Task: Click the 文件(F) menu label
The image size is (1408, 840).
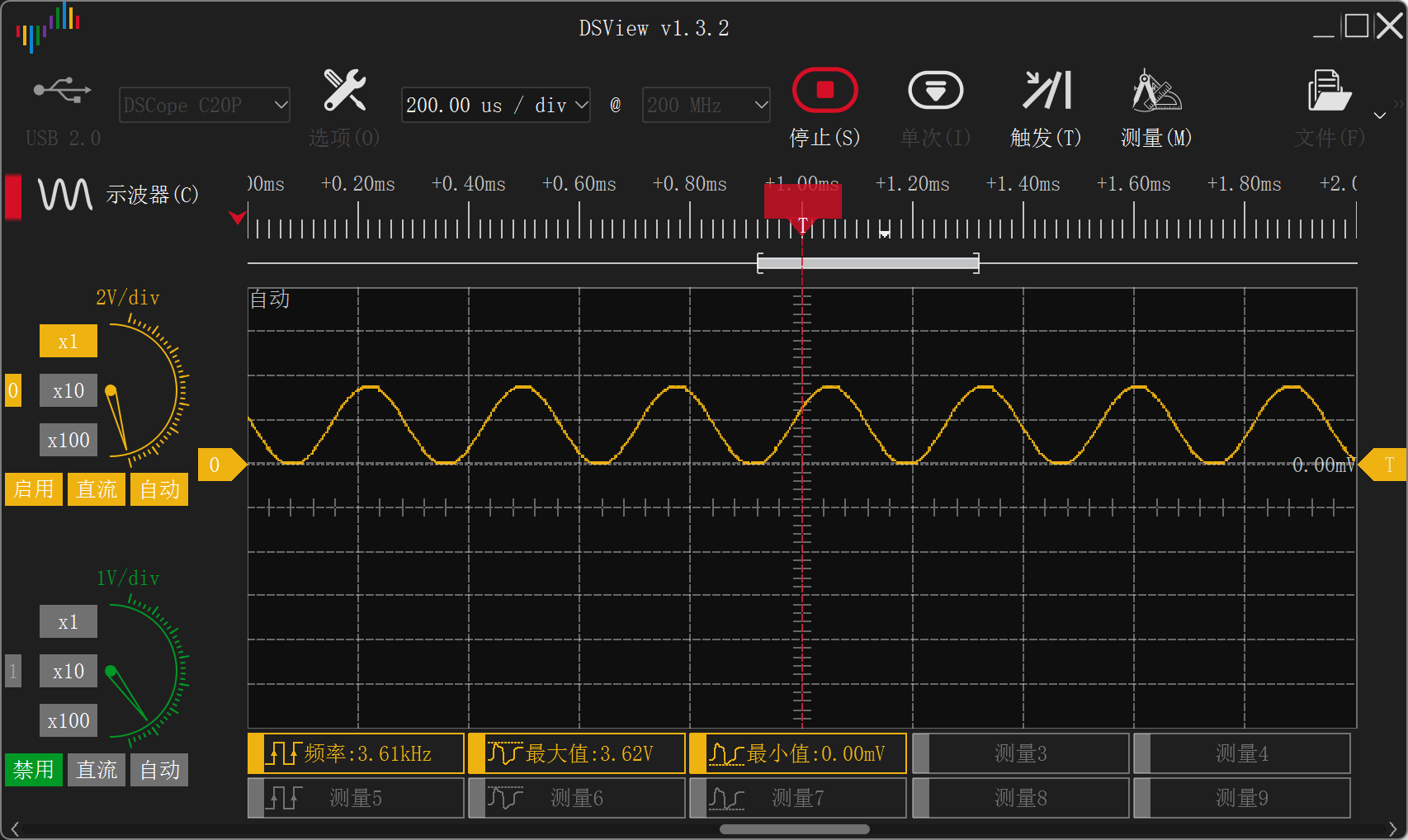Action: pyautogui.click(x=1330, y=138)
